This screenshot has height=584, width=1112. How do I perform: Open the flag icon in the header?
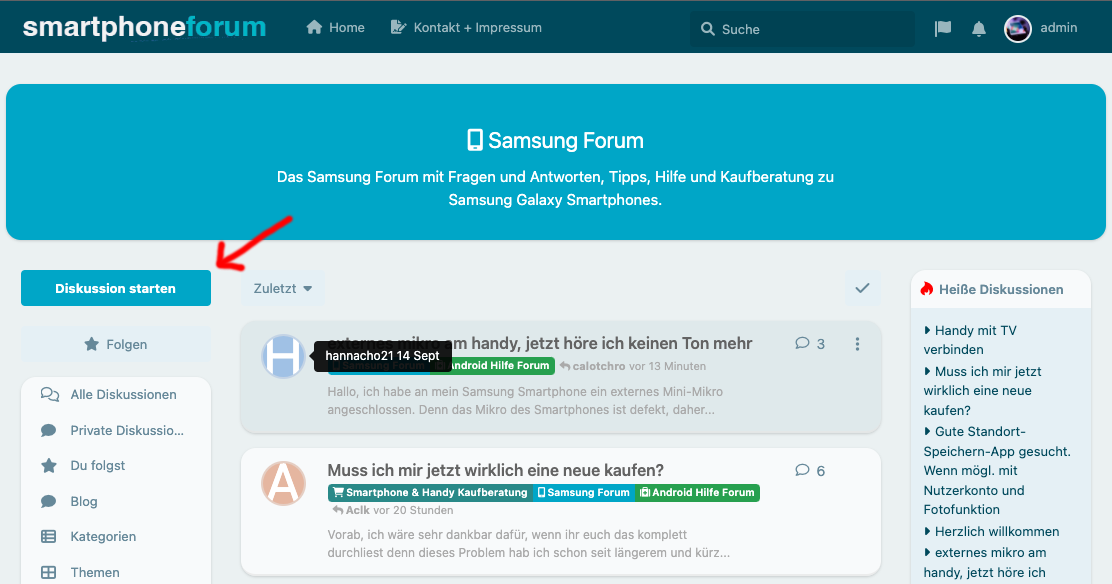943,28
